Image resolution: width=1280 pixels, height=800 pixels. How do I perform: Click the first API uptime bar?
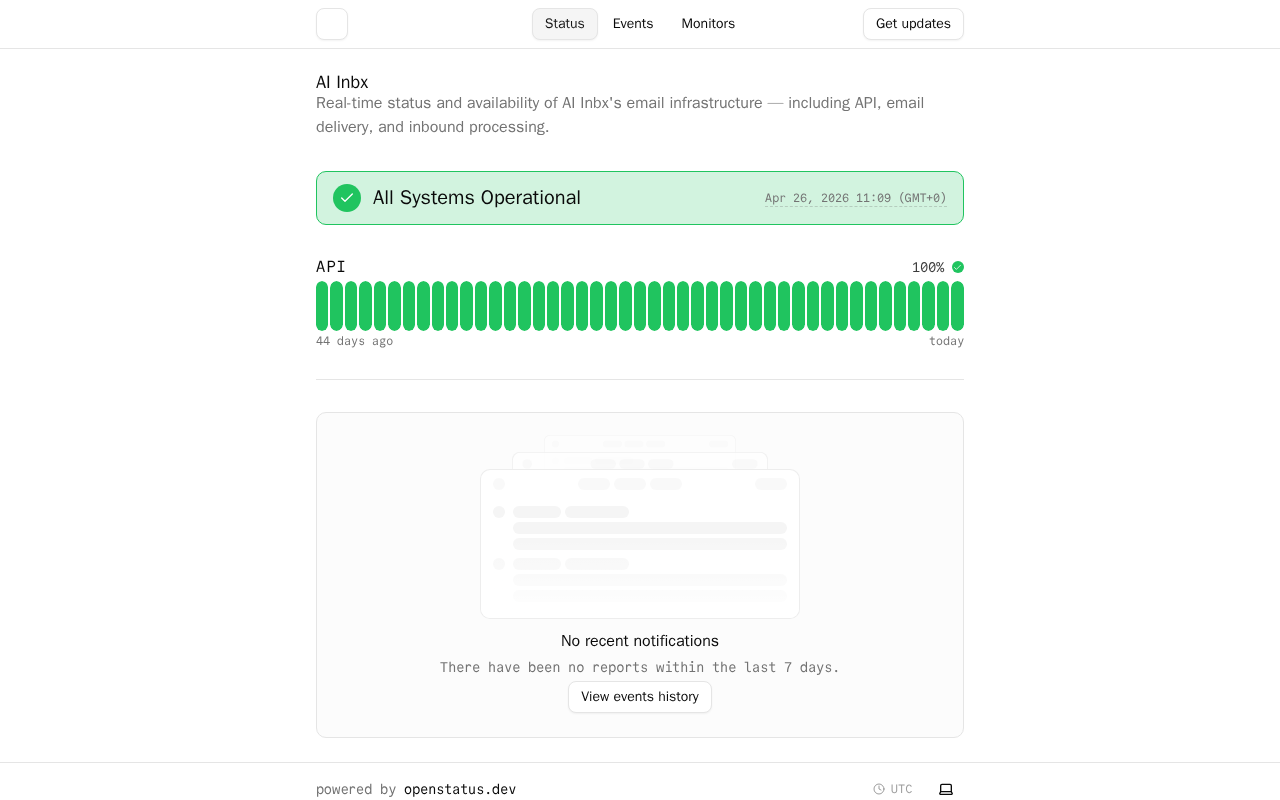pyautogui.click(x=322, y=306)
